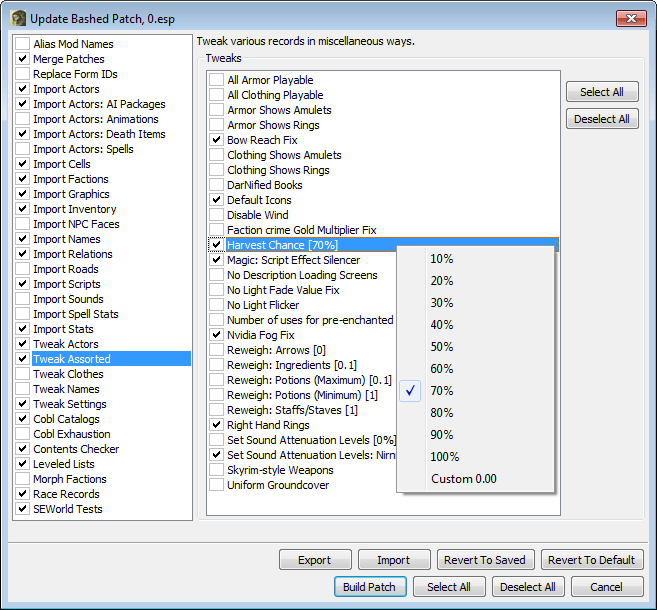Screen dimensions: 657x610
Task: Pick 30% in the harvest menu
Action: 475,302
